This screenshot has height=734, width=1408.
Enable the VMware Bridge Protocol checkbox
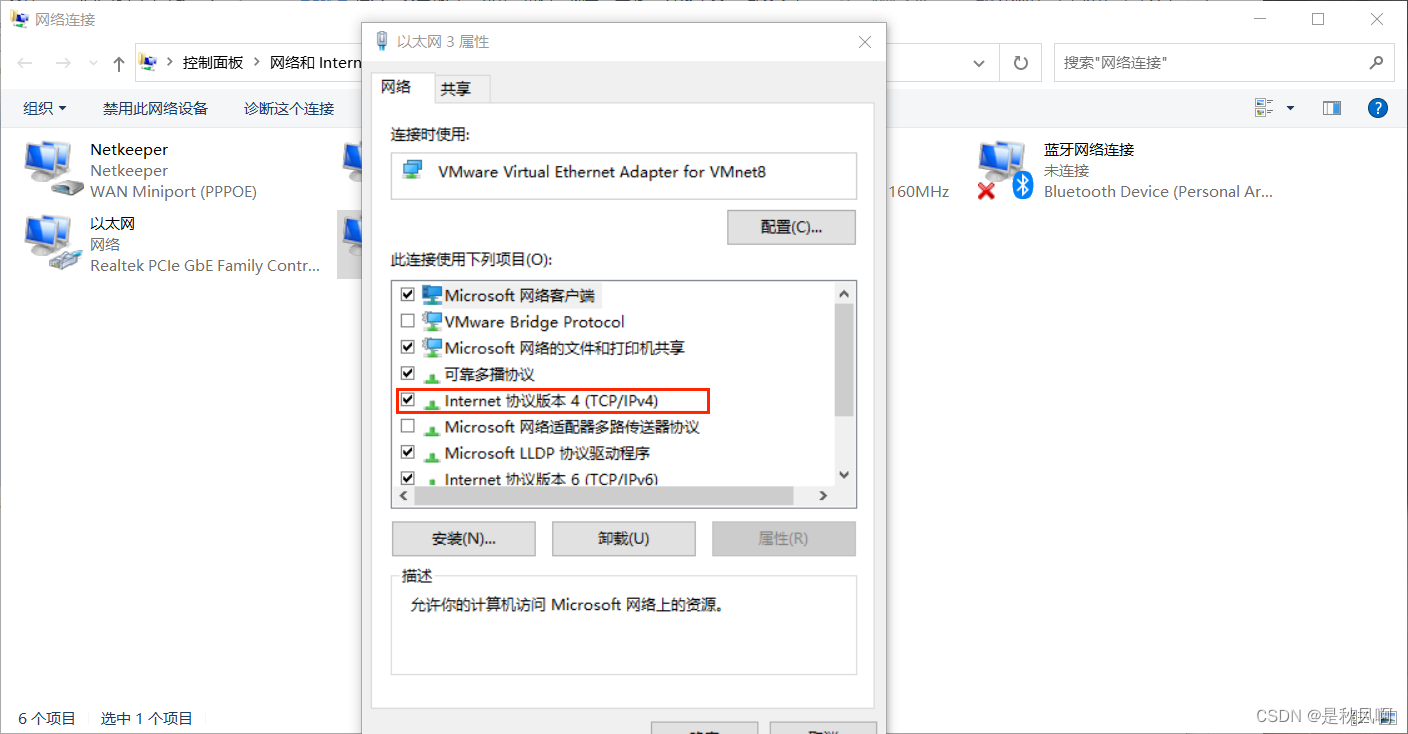[x=407, y=321]
